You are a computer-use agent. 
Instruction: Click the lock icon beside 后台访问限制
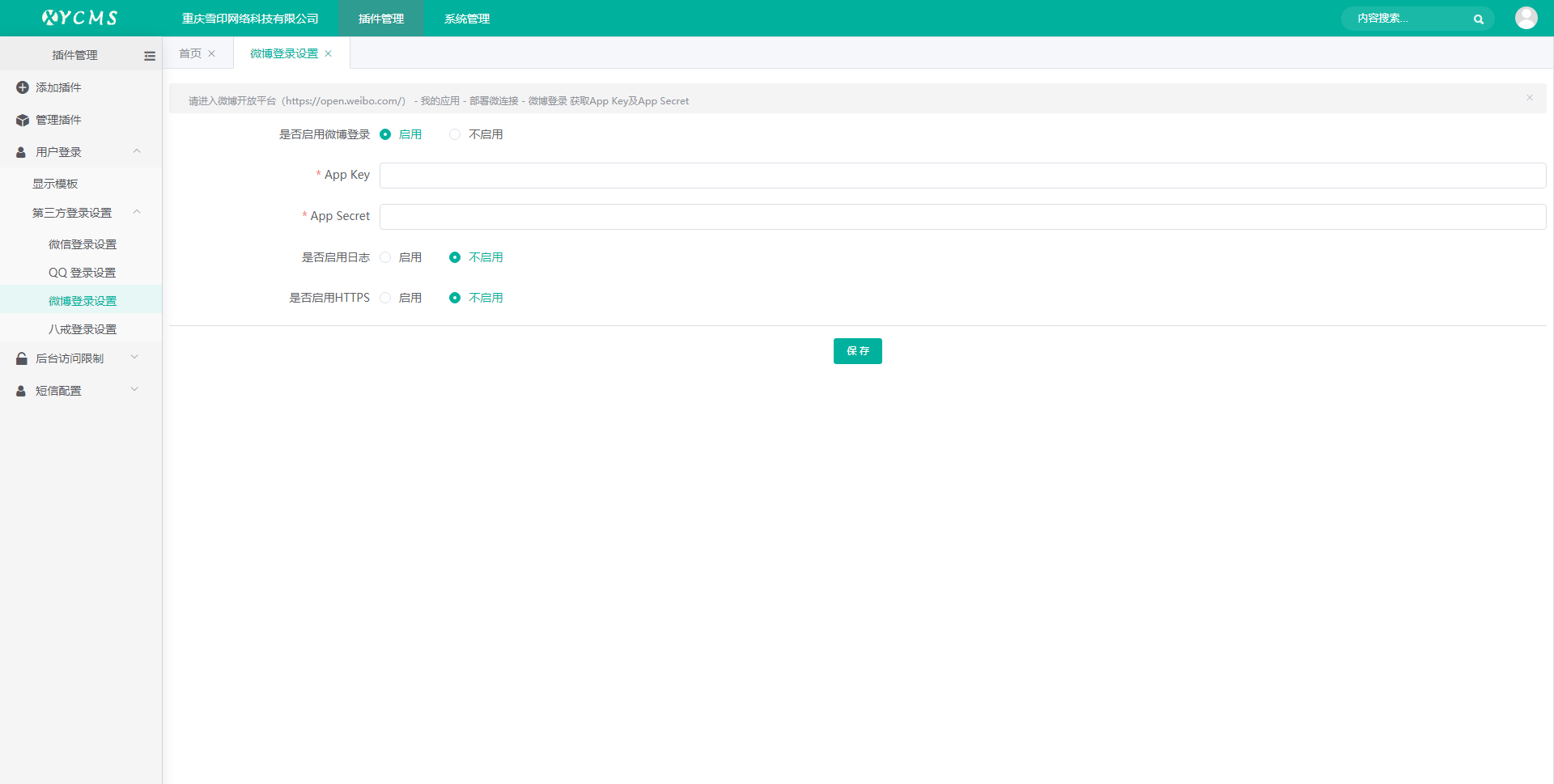tap(22, 358)
